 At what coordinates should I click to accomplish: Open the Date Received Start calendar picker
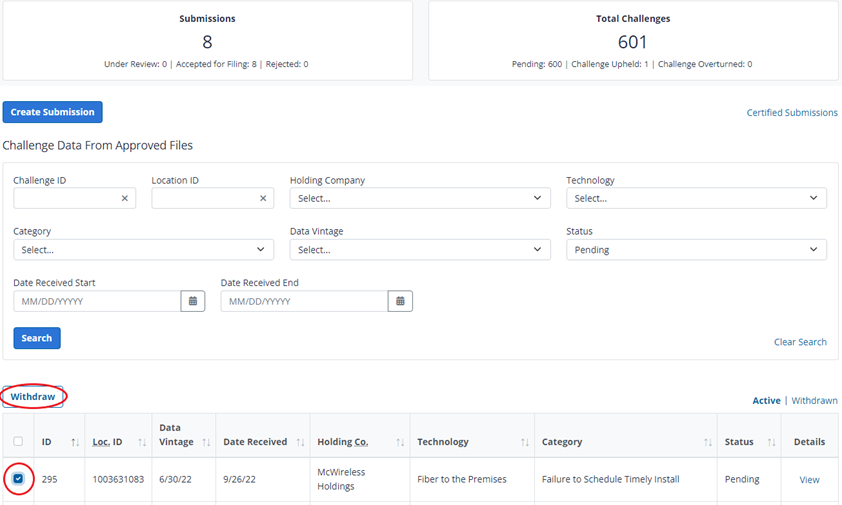pos(193,301)
